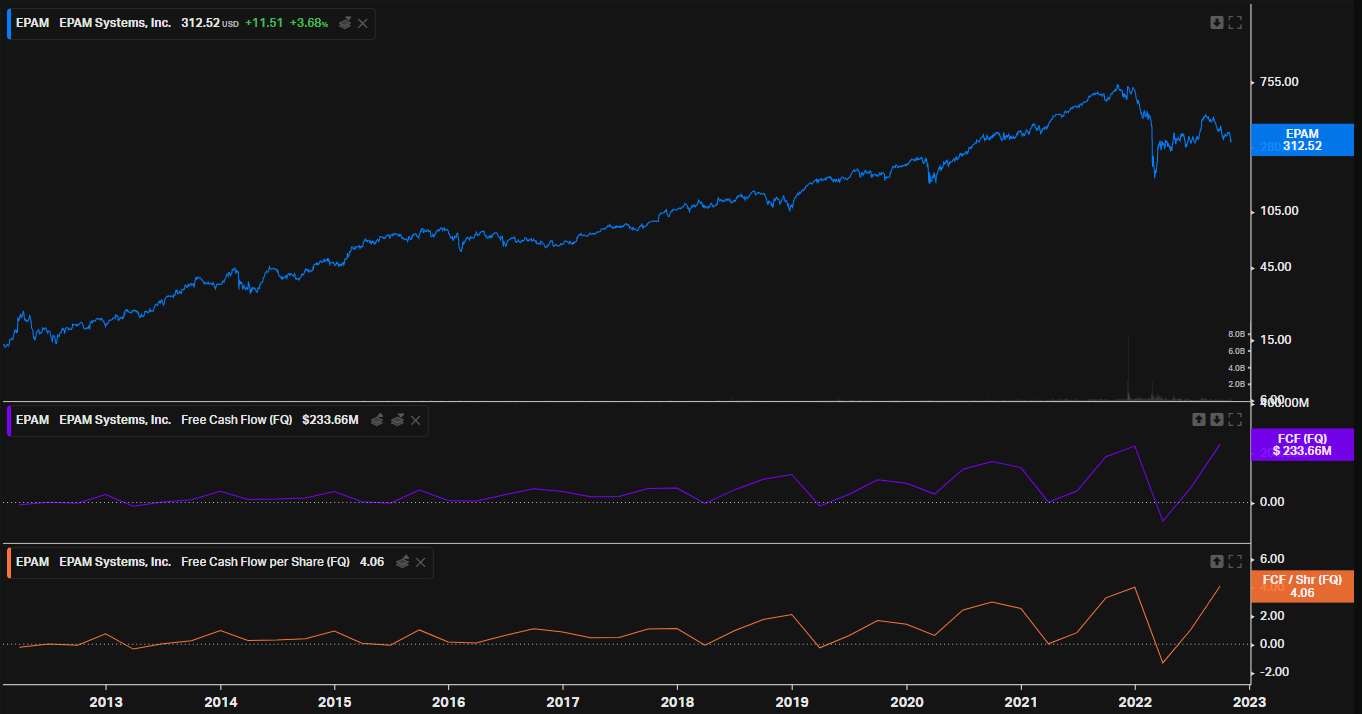
Task: Click the +11.51 change value
Action: (263, 23)
